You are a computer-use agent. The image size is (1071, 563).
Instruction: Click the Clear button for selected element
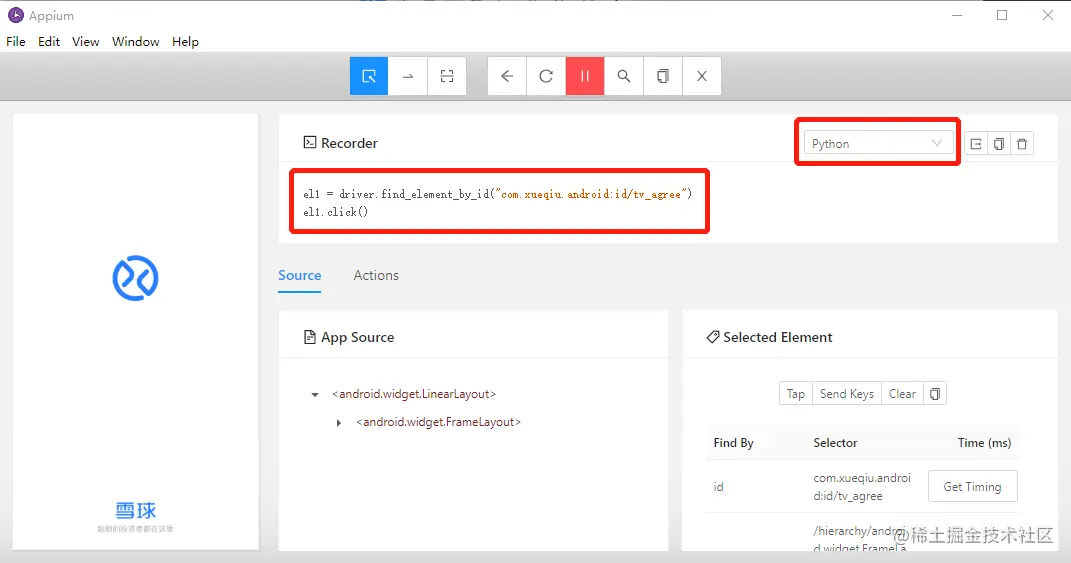902,394
